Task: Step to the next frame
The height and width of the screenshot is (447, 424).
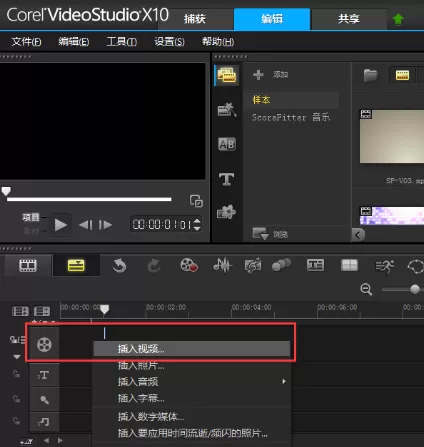Action: 105,225
